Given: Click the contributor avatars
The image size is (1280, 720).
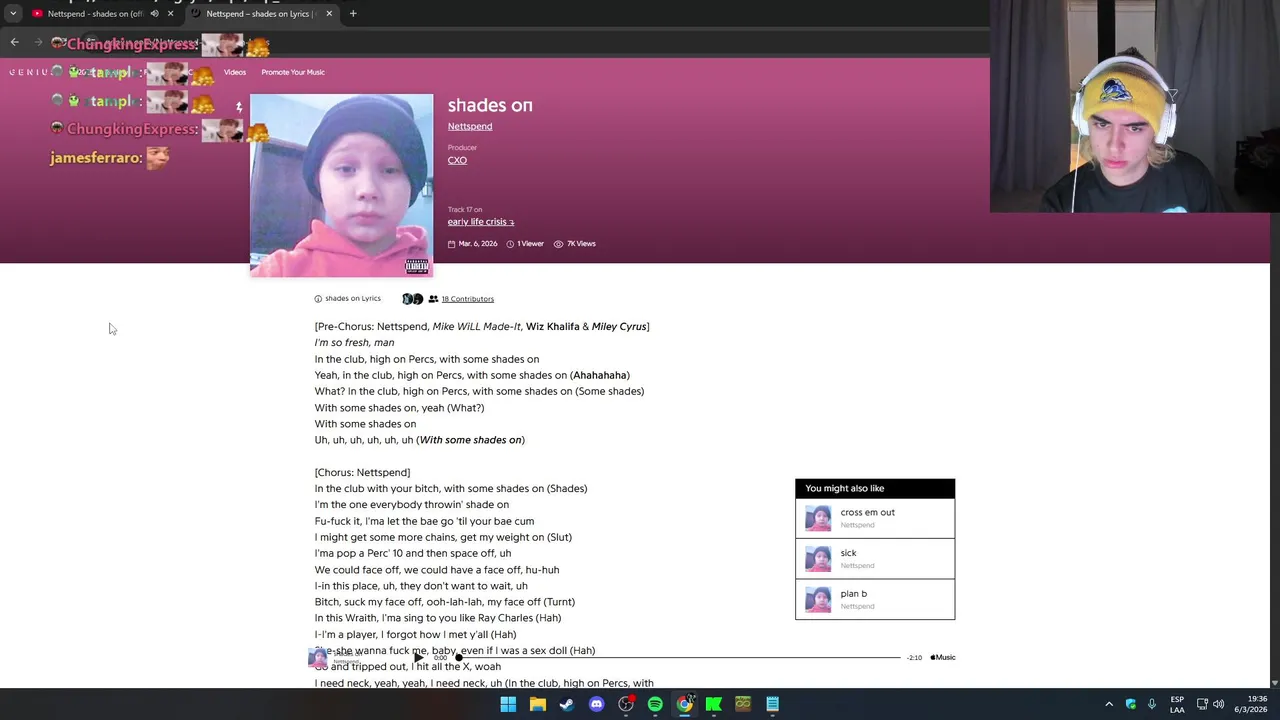Looking at the screenshot, I should 412,299.
